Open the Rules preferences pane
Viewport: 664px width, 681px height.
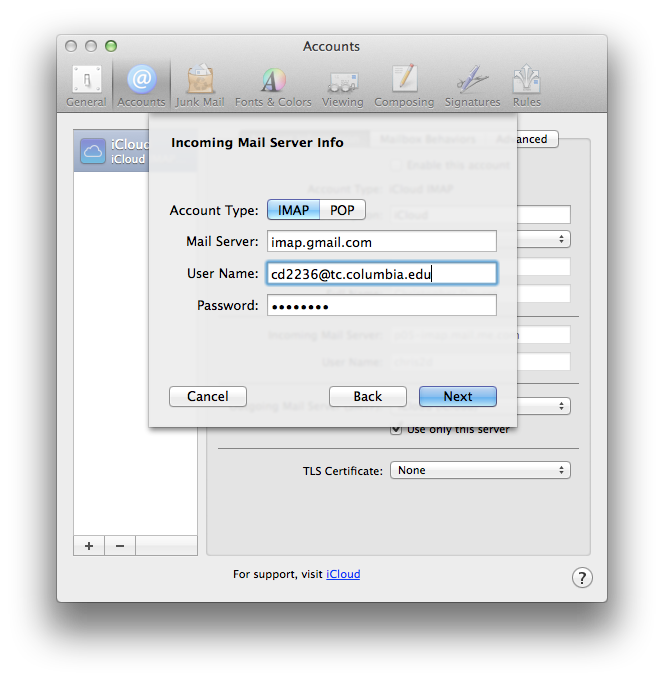tap(527, 86)
